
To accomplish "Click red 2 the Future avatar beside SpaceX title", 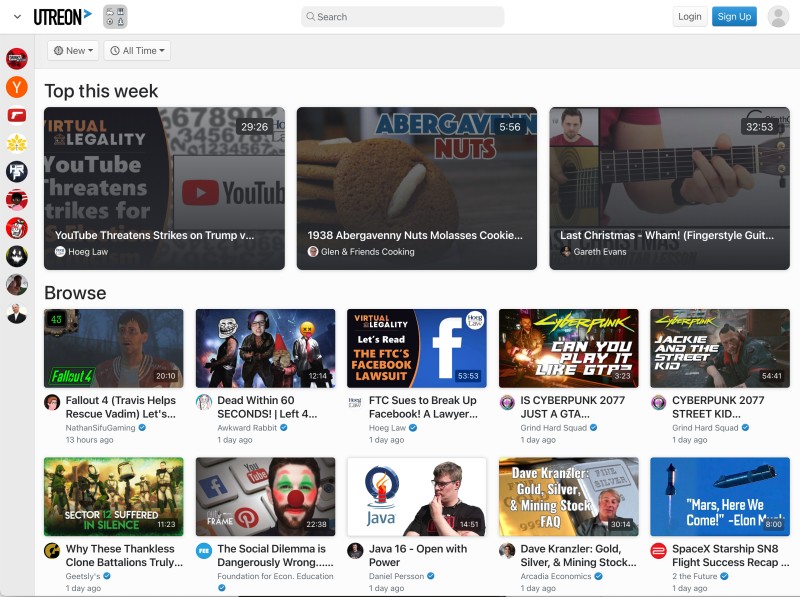I will (x=659, y=551).
